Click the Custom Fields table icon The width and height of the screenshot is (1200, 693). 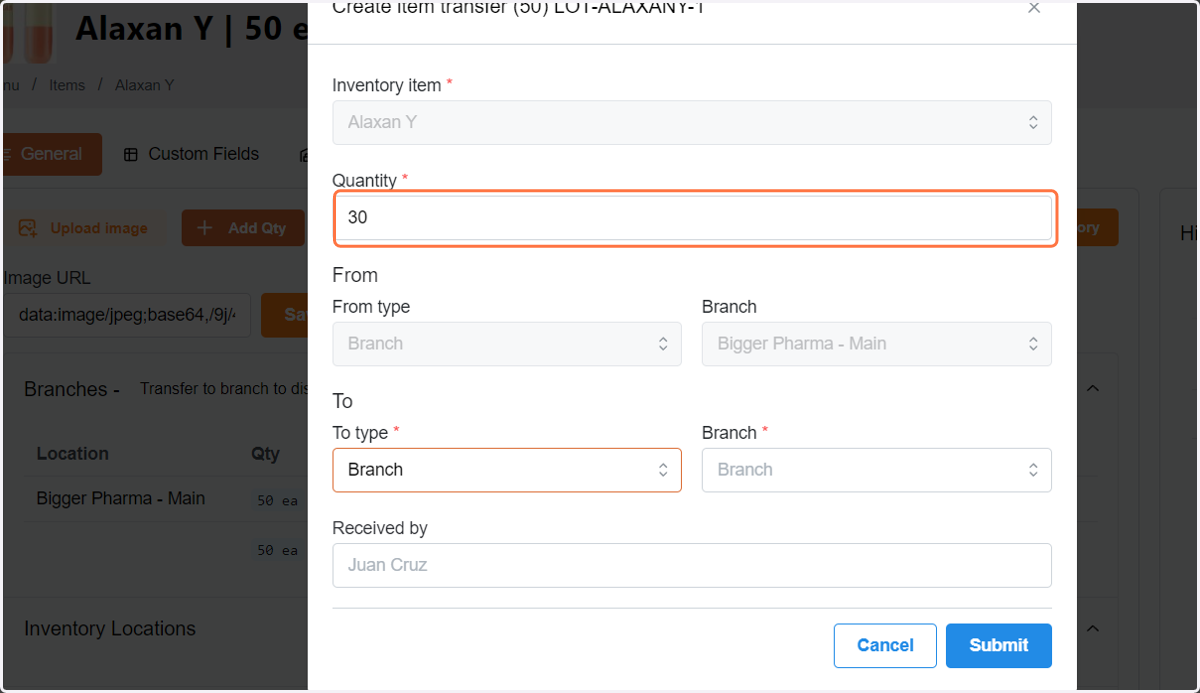pos(131,155)
